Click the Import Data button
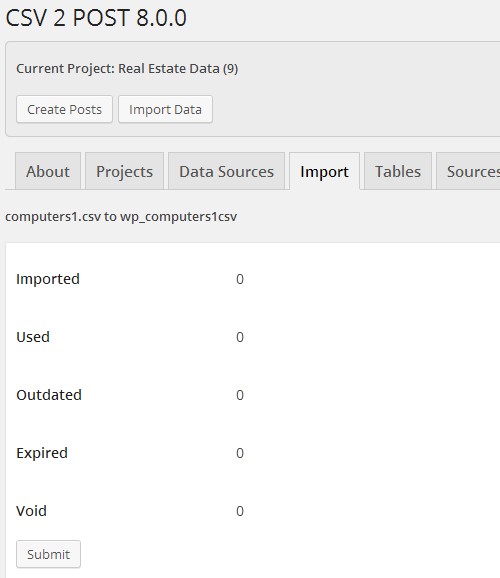Image resolution: width=500 pixels, height=578 pixels. point(165,109)
